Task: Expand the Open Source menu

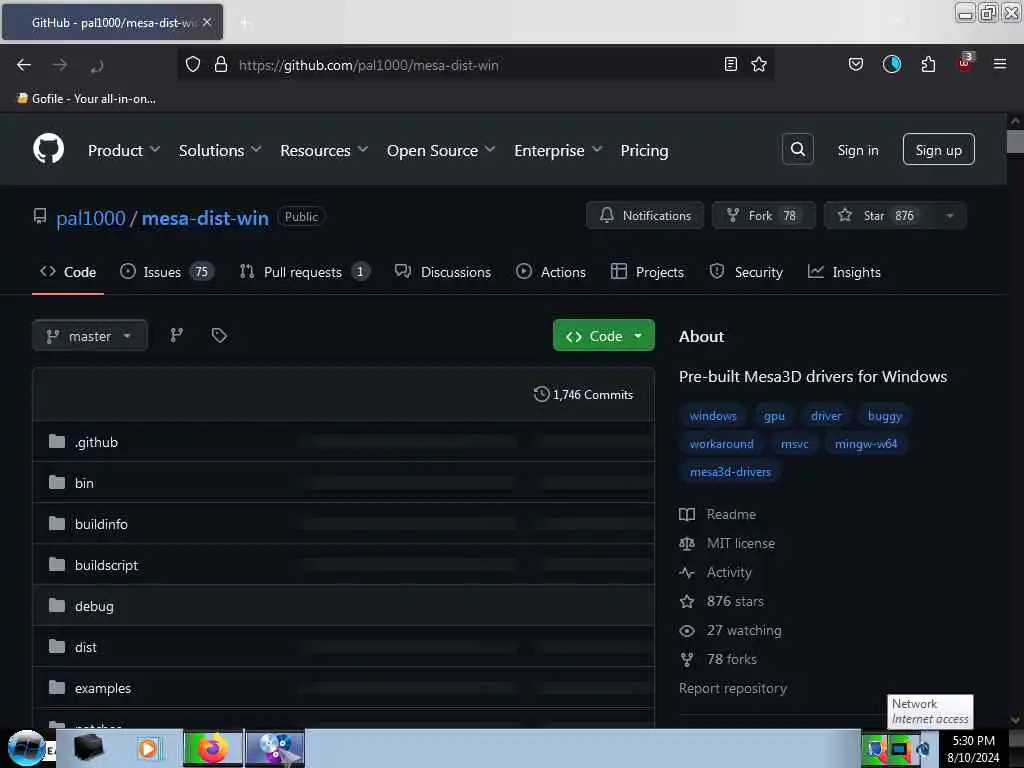Action: pos(441,150)
